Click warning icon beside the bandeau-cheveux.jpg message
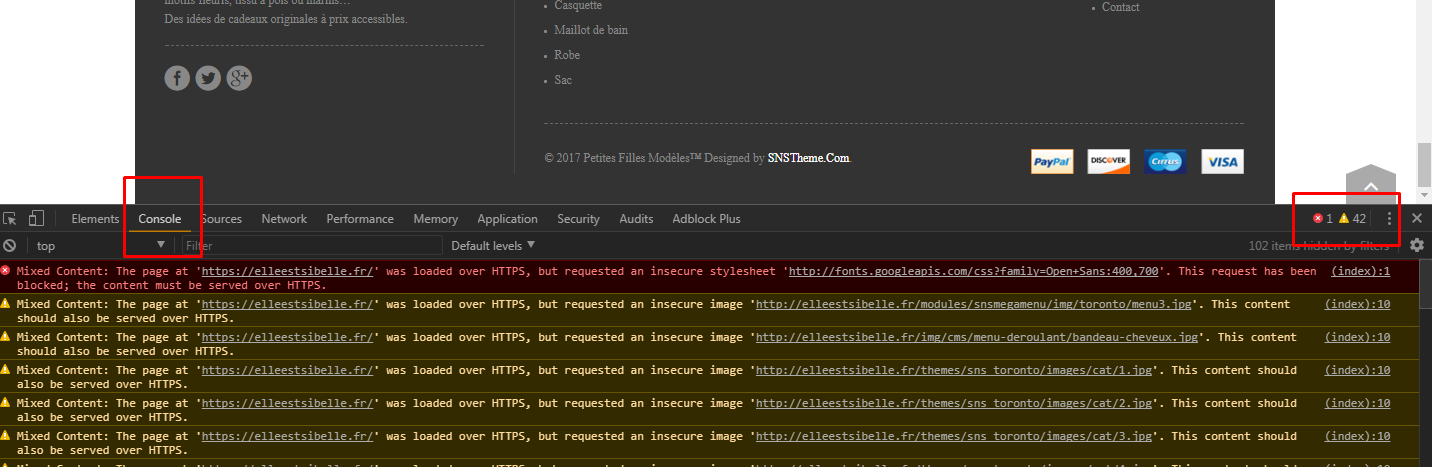Viewport: 1432px width, 467px height. pyautogui.click(x=6, y=337)
